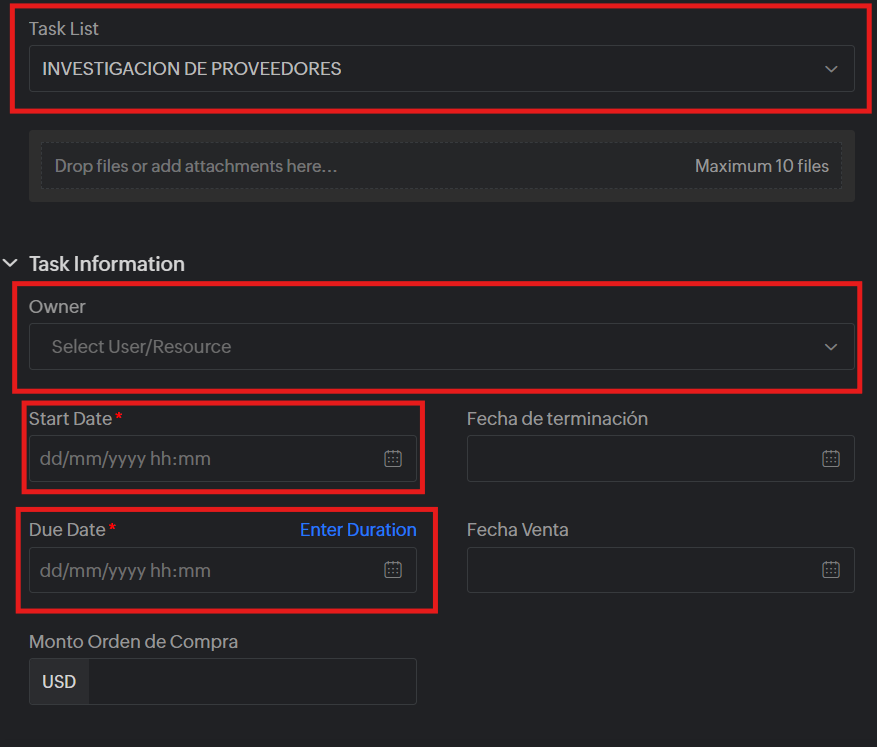
Task: Click the Fecha de terminación calendar icon
Action: coord(830,459)
